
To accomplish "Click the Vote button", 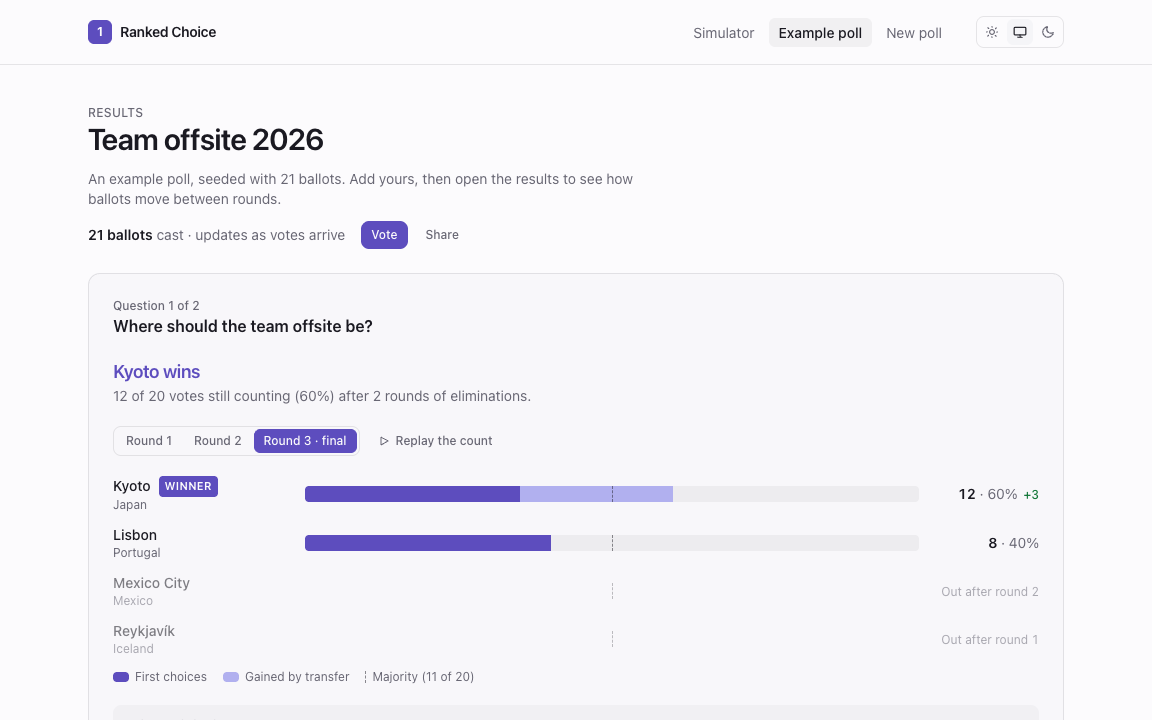I will coord(384,235).
